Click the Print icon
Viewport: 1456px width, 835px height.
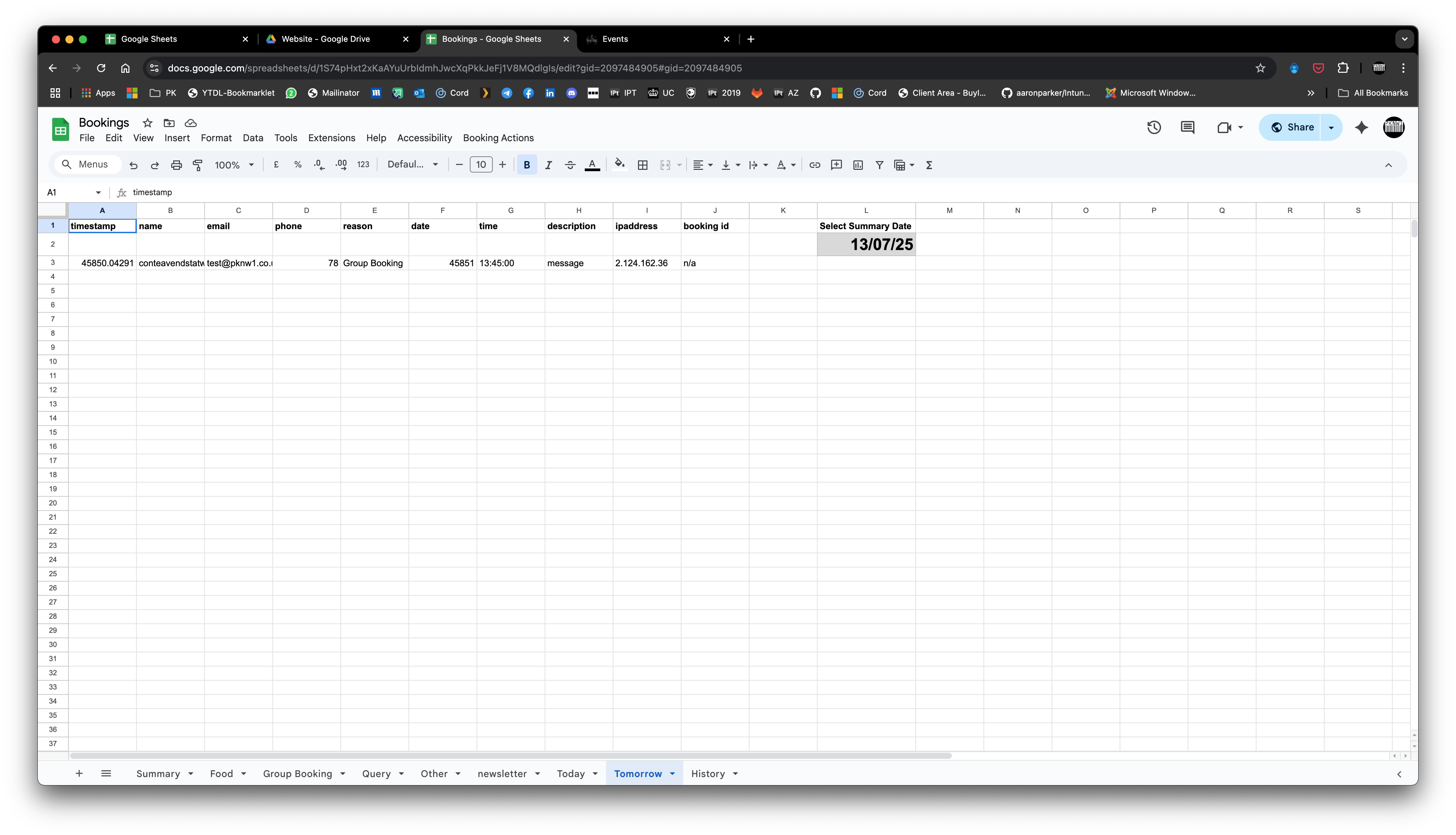(176, 165)
